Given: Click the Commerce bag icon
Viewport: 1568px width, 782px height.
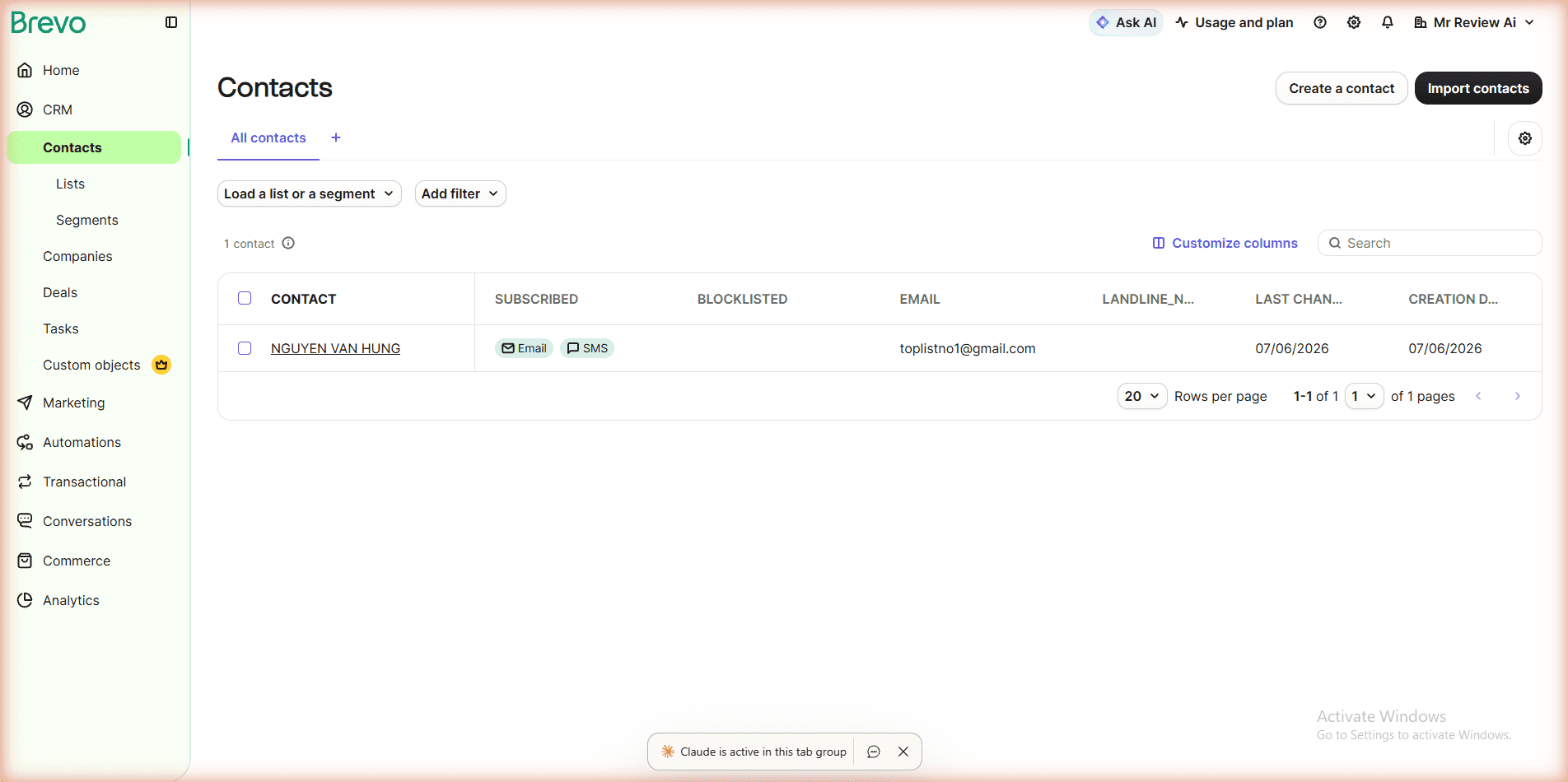Looking at the screenshot, I should (25, 561).
